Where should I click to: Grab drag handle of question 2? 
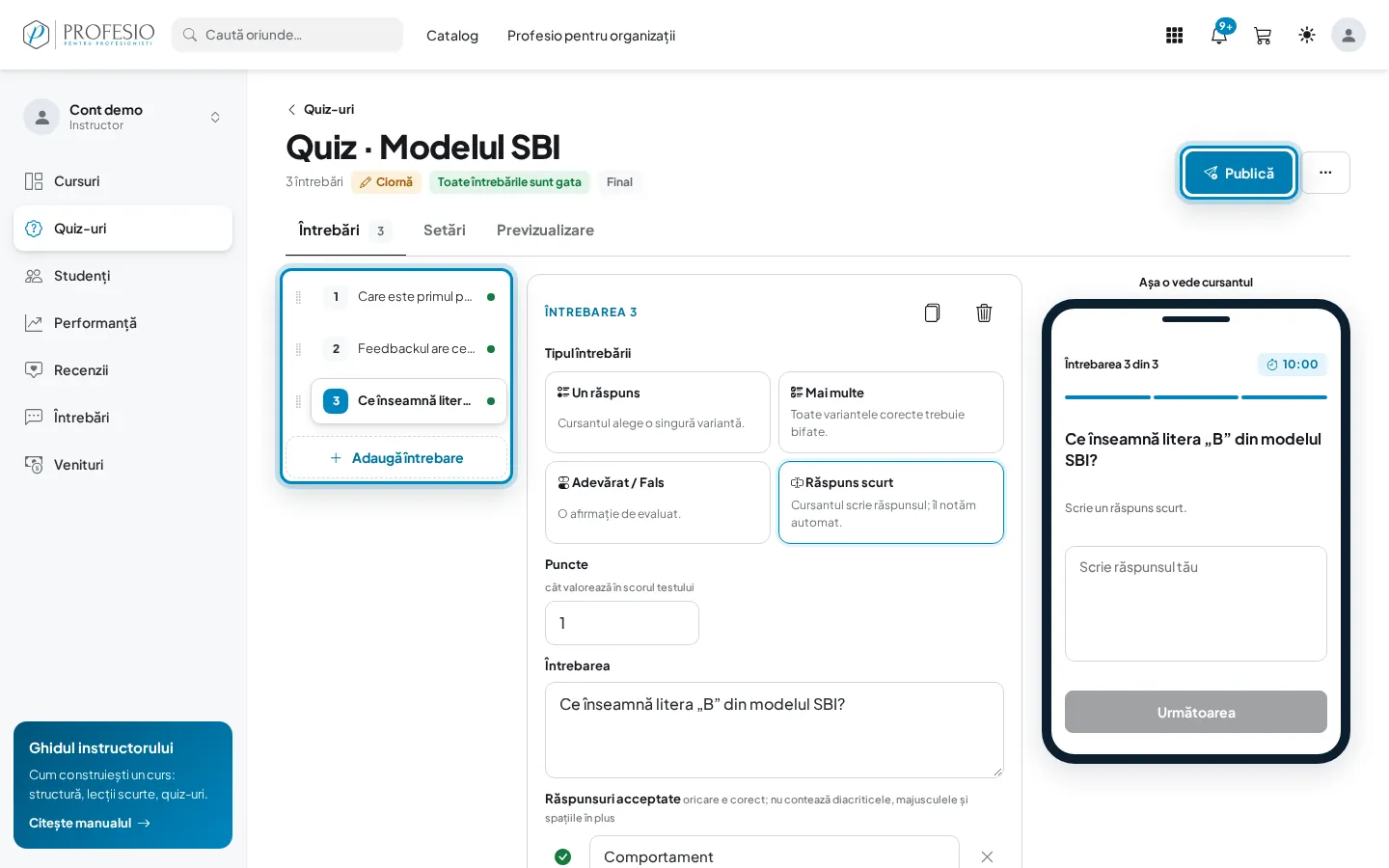coord(298,349)
